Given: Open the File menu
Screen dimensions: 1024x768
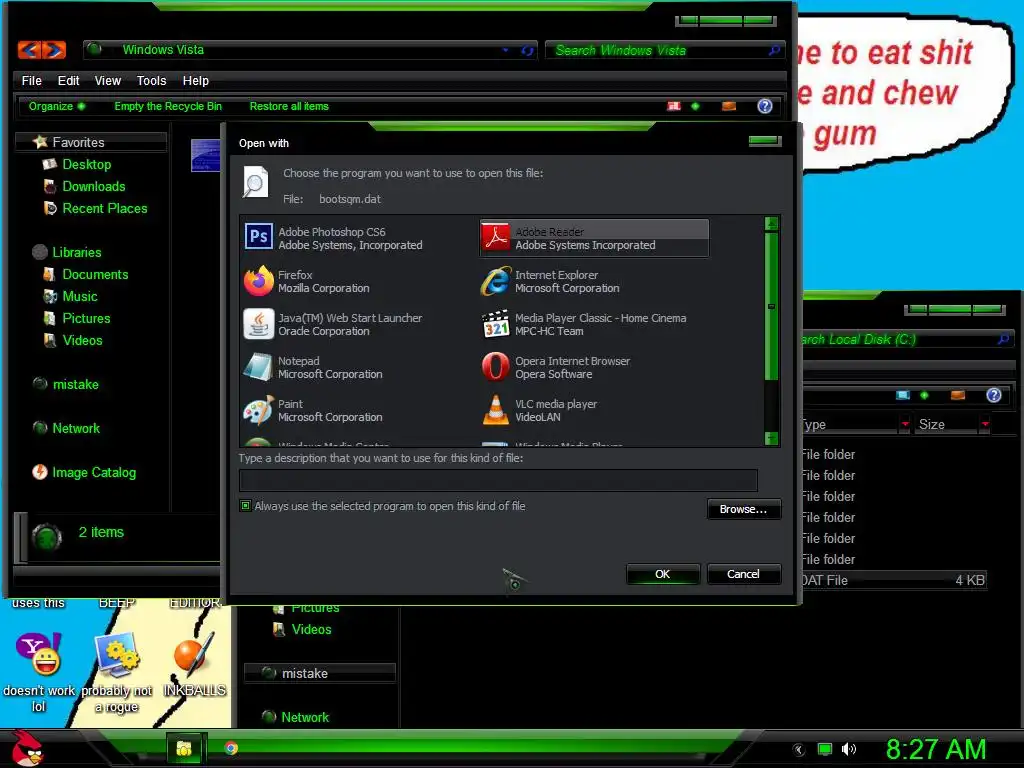Looking at the screenshot, I should [31, 80].
